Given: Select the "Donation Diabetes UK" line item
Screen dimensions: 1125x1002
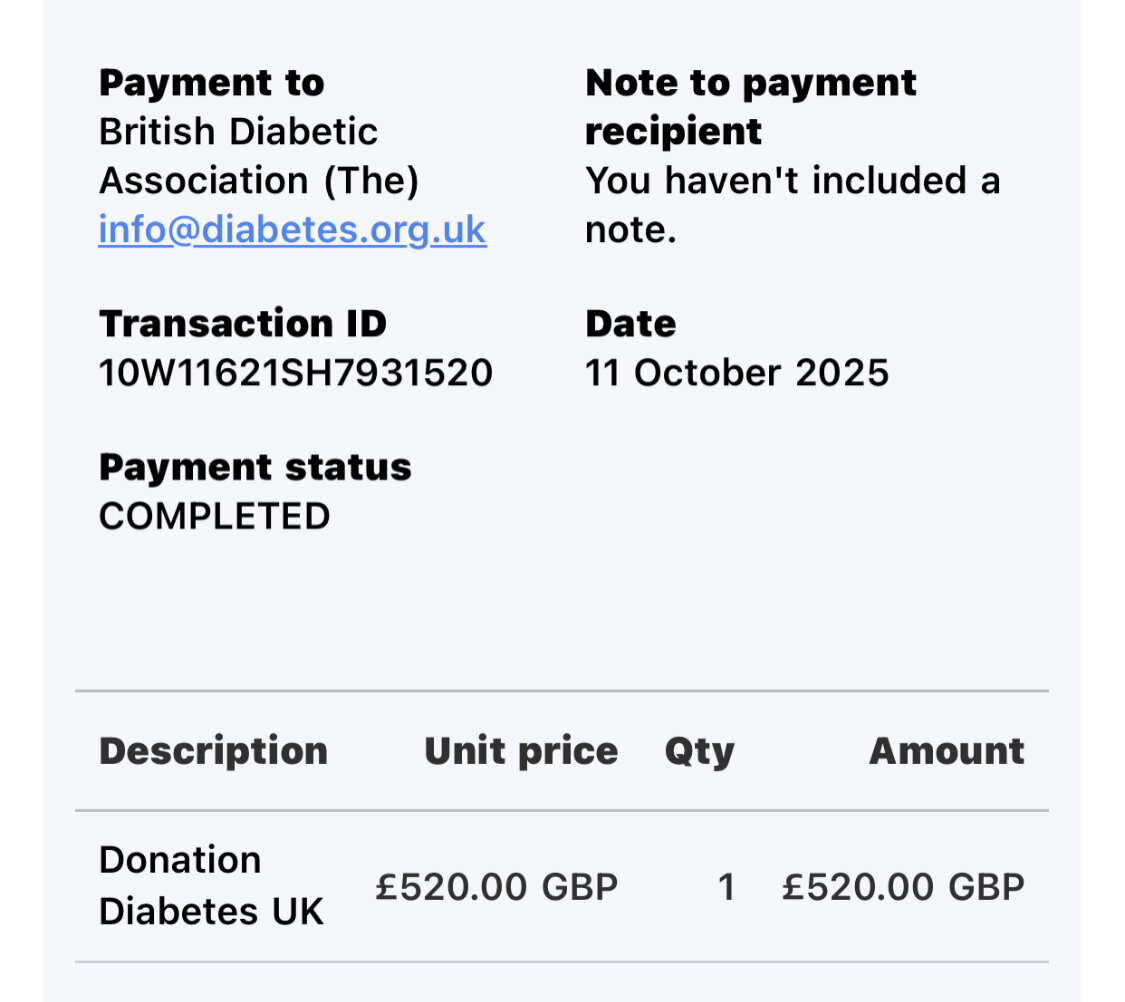Looking at the screenshot, I should point(211,886).
